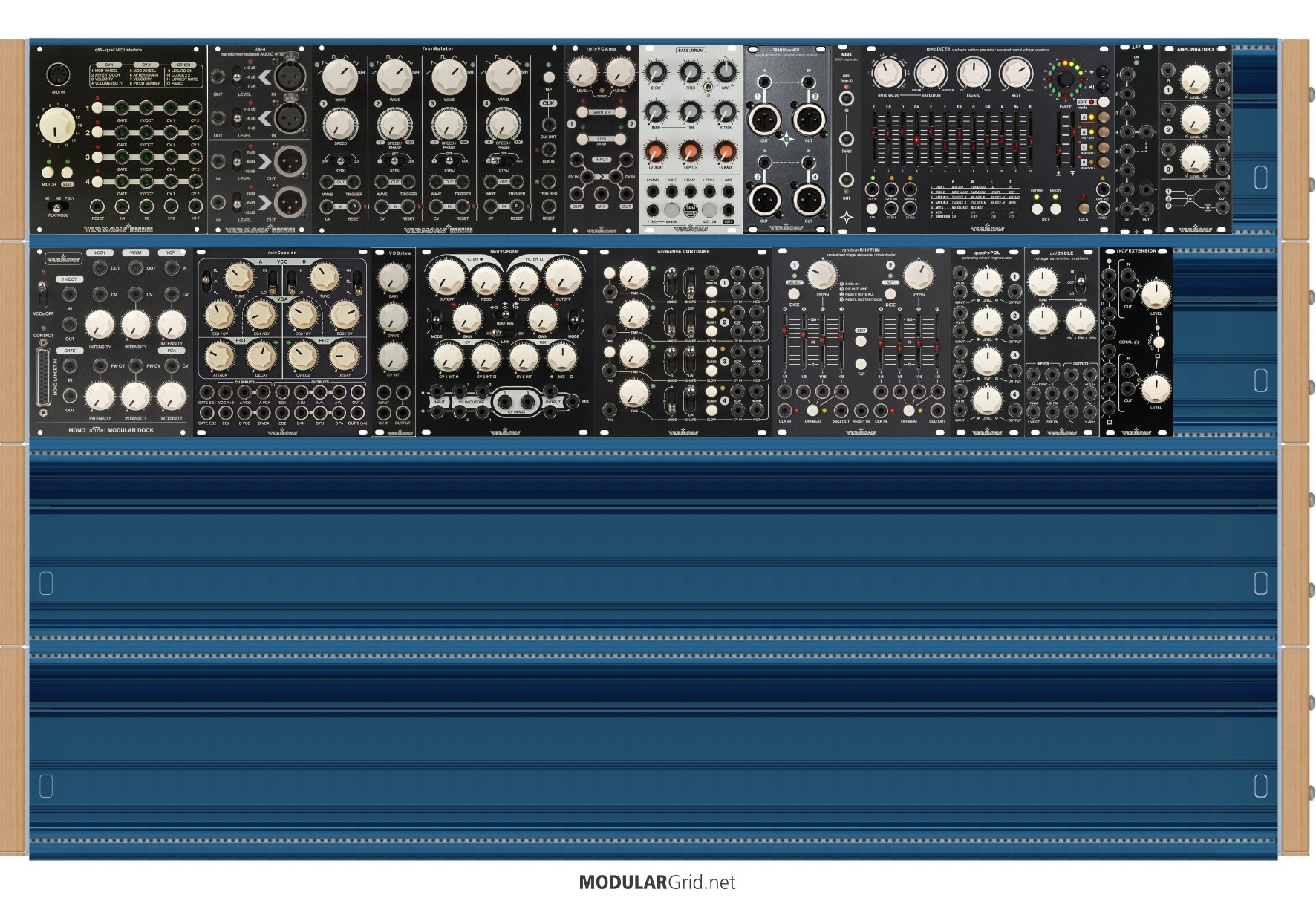The width and height of the screenshot is (1316, 898).
Task: Click the qMI RESET output jack
Action: point(97,206)
